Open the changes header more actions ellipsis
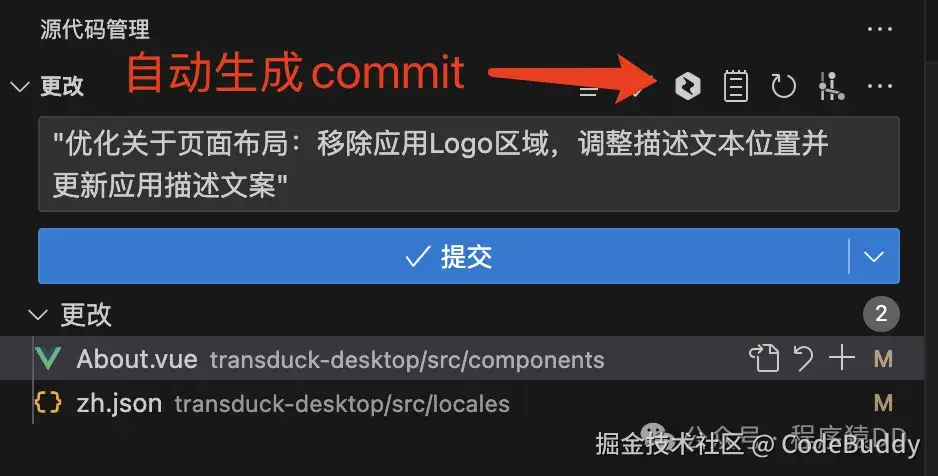 [x=880, y=86]
